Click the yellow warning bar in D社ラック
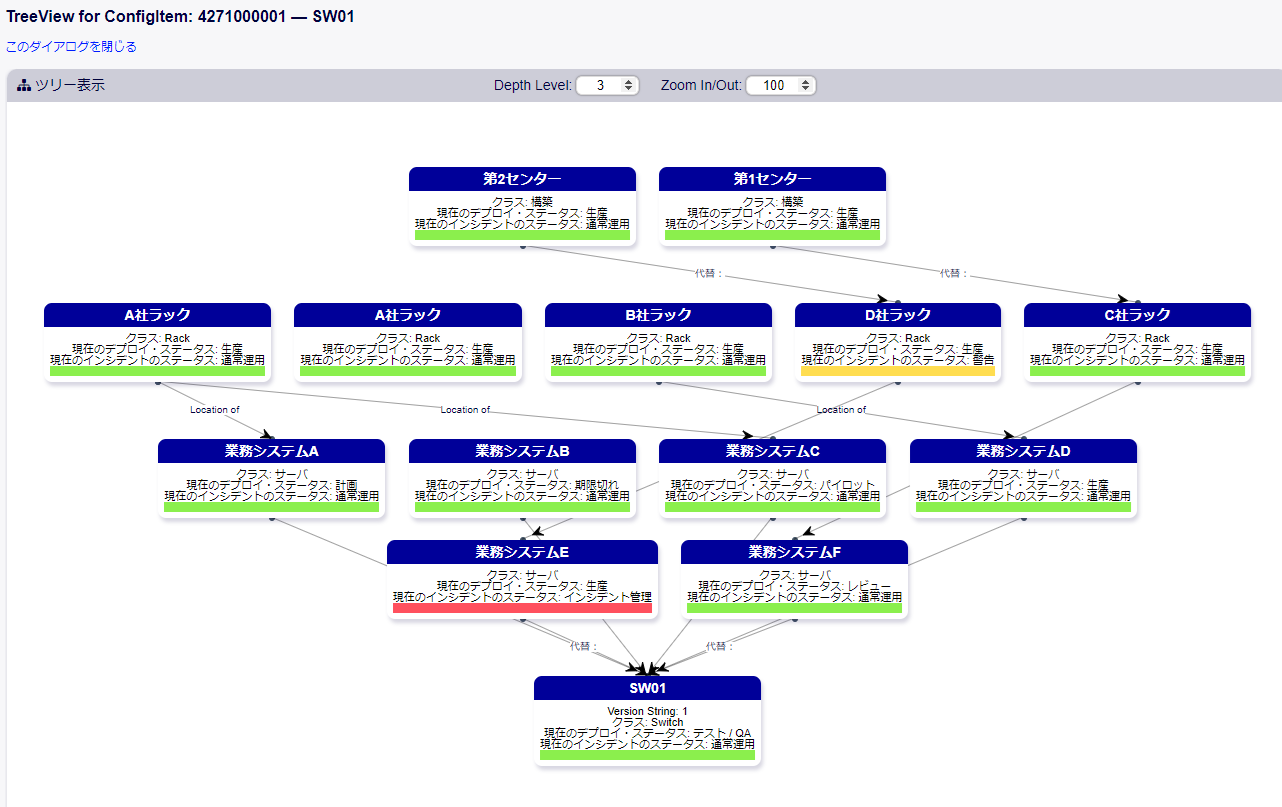 pos(897,371)
